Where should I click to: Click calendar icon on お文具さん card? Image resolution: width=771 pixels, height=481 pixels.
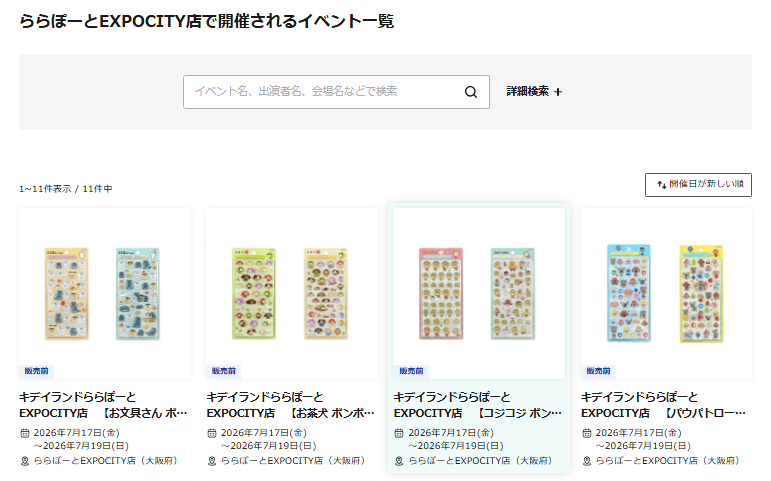coord(25,433)
